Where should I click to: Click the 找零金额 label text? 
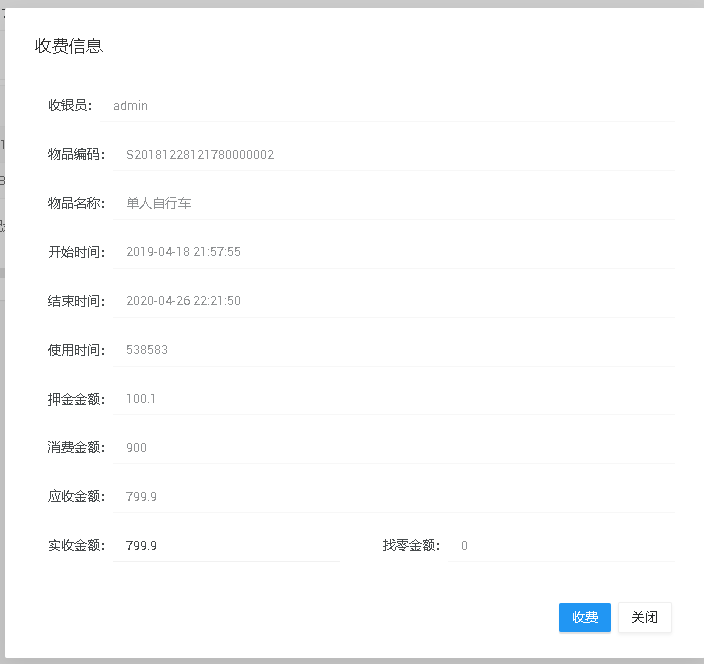point(410,546)
